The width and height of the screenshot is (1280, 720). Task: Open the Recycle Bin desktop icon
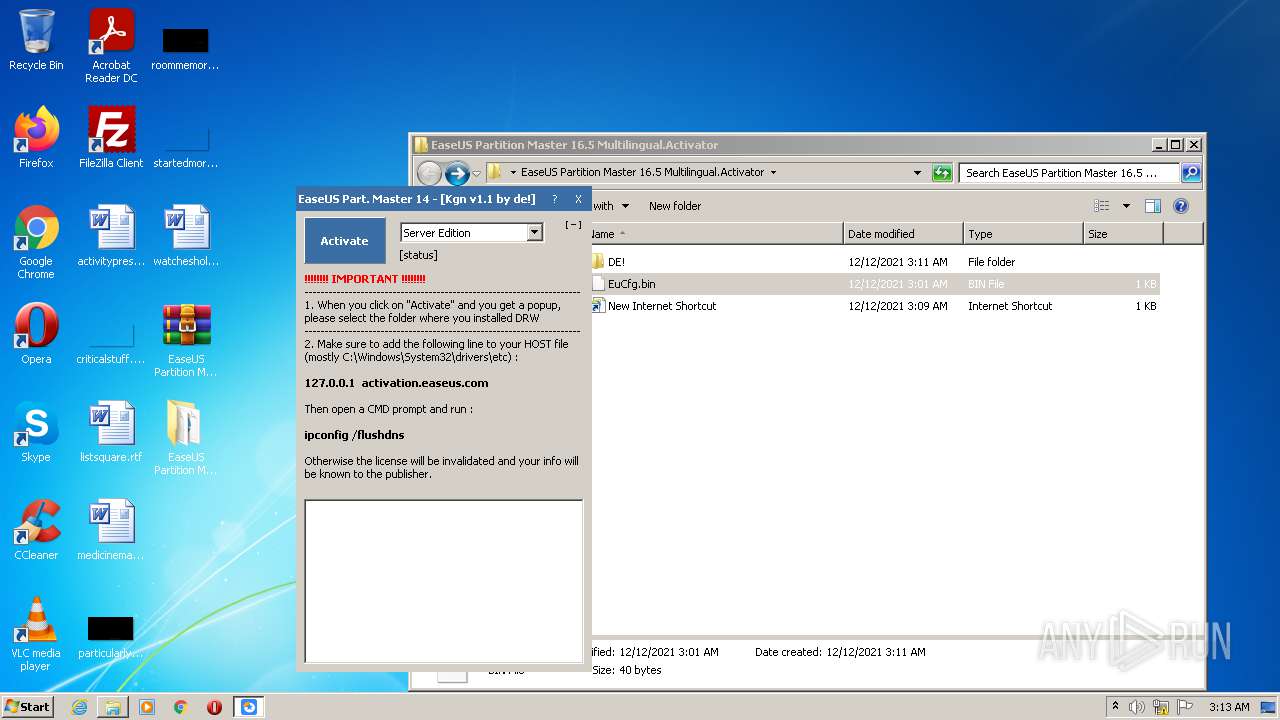tap(36, 40)
